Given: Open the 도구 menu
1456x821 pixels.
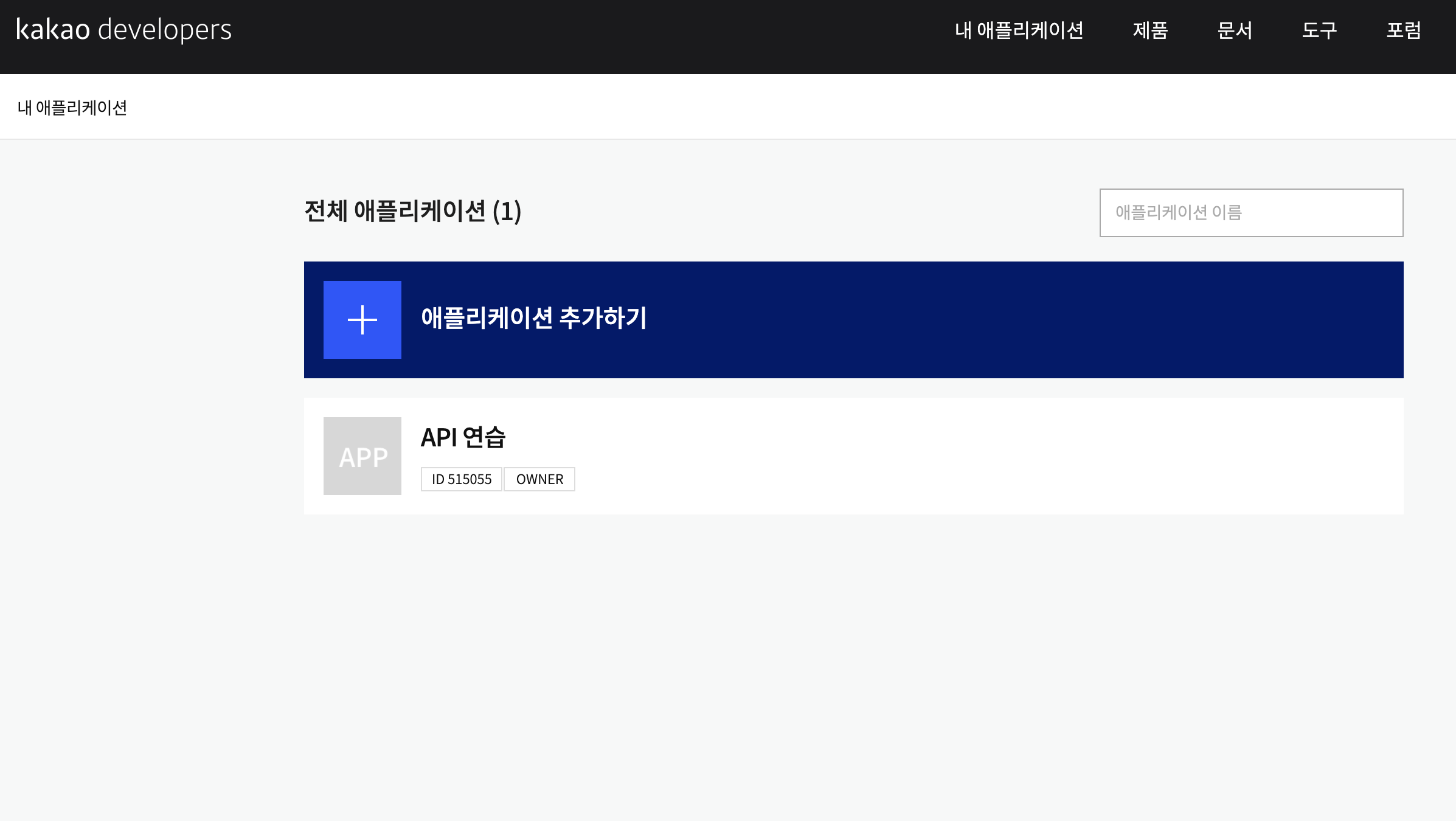Looking at the screenshot, I should pos(1319,30).
